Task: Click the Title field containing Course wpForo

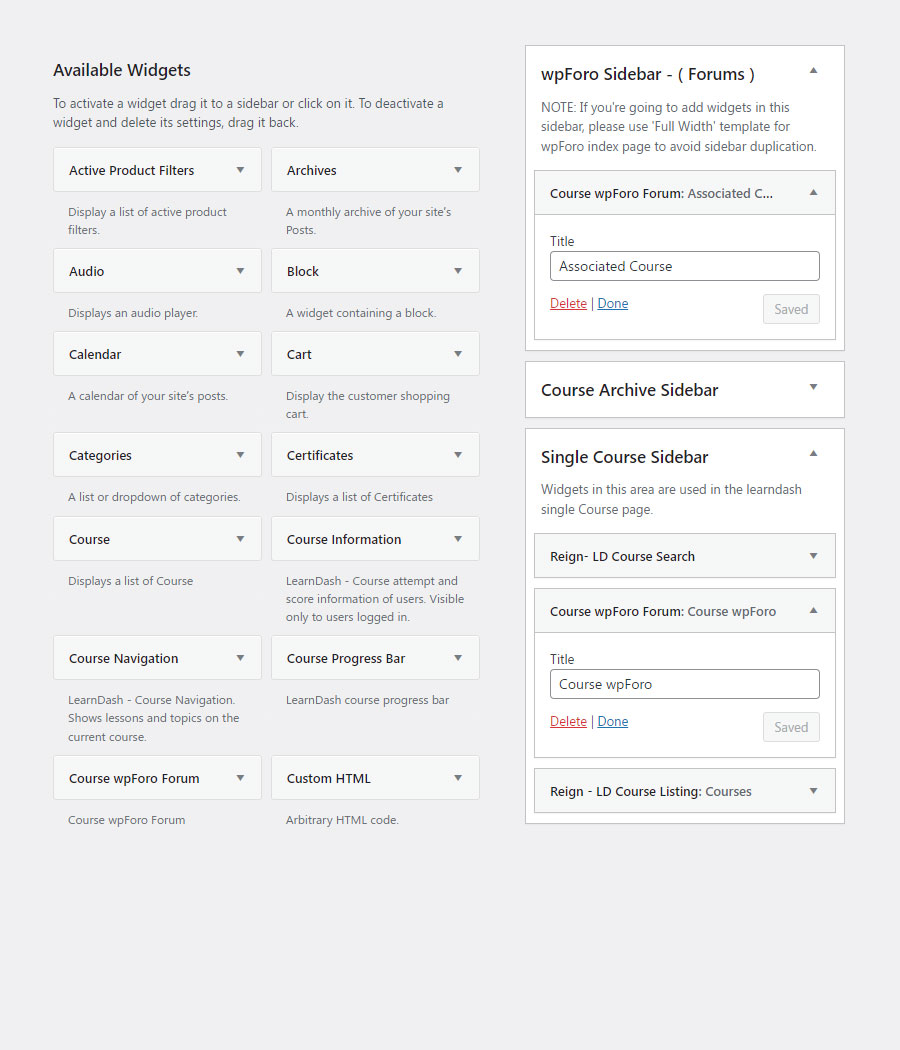Action: [684, 684]
